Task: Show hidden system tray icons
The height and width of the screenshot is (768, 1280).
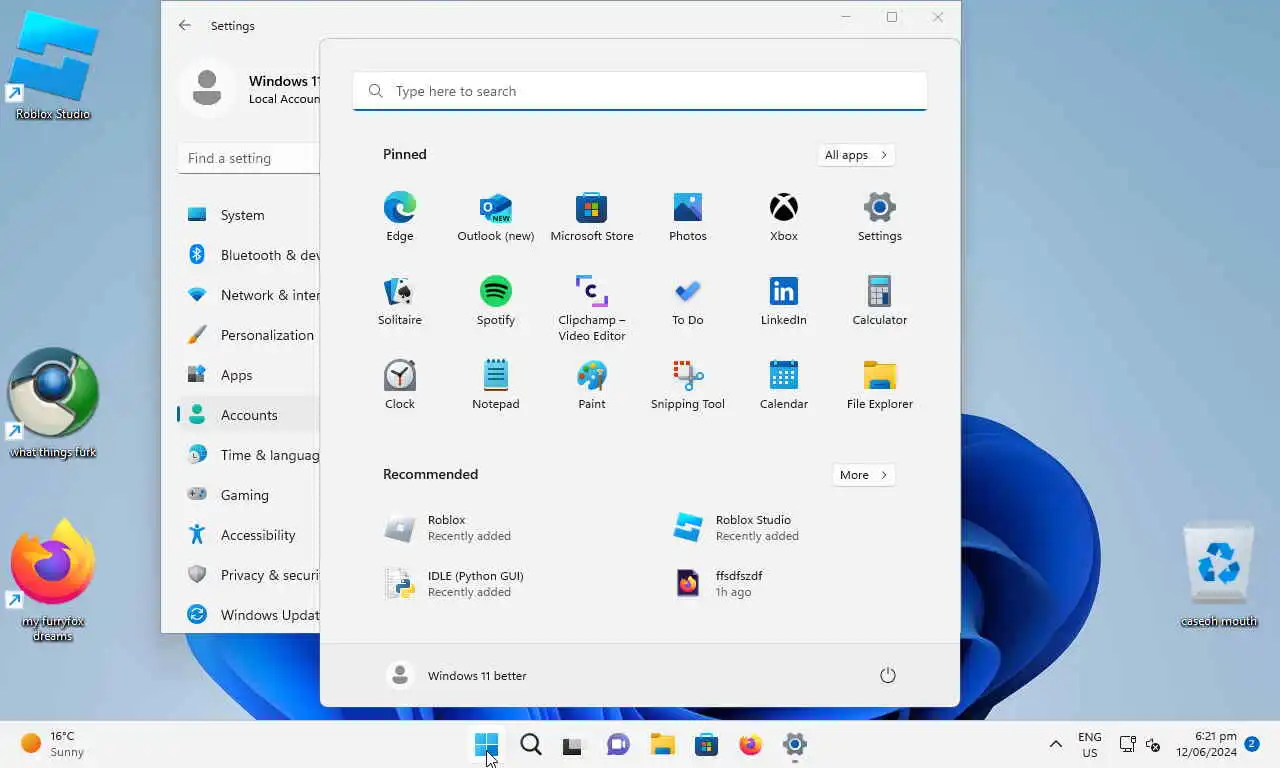Action: [x=1055, y=744]
